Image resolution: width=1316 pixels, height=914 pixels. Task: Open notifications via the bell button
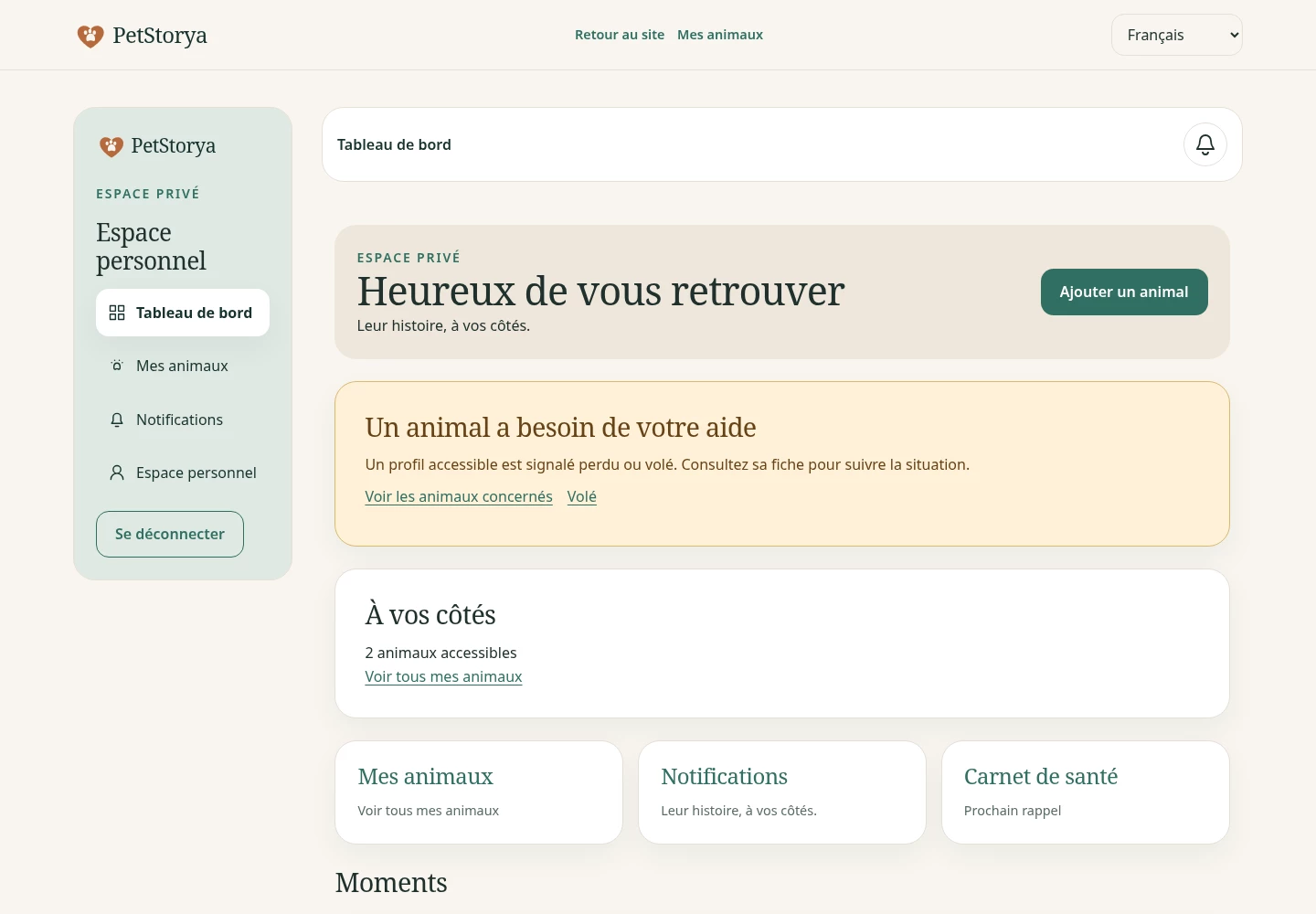click(1205, 144)
